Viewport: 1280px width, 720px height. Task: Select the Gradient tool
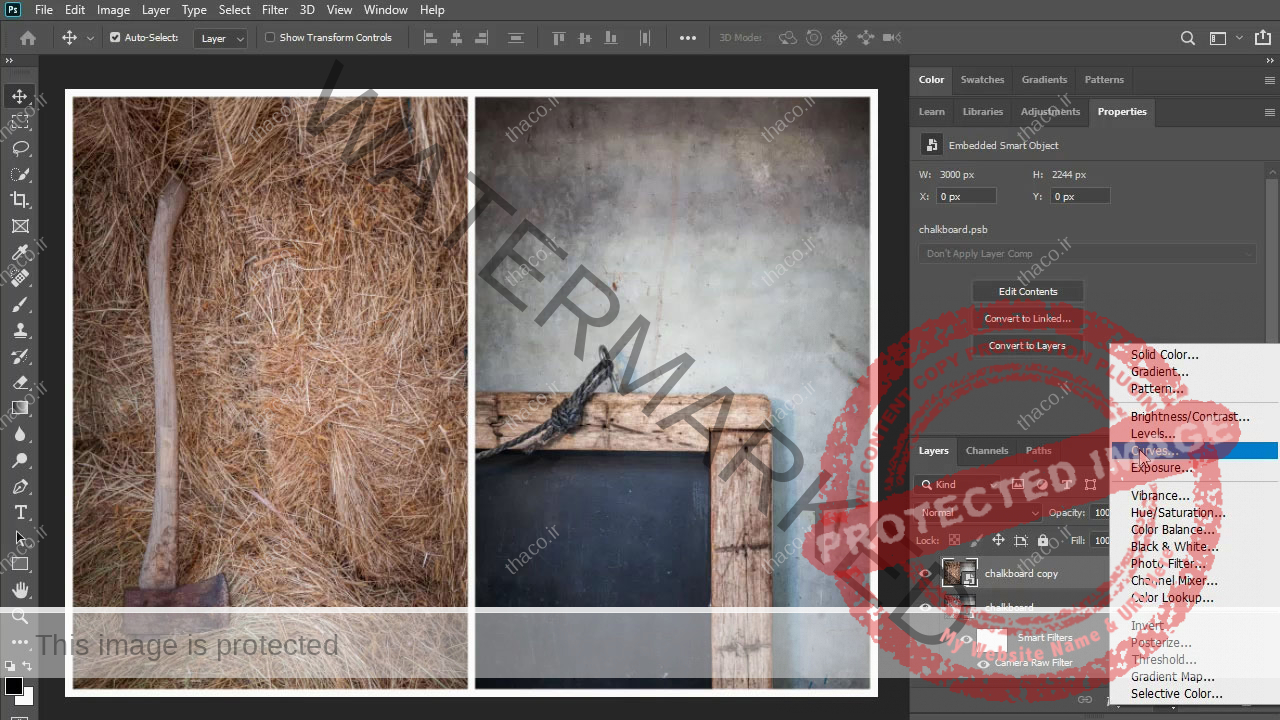pyautogui.click(x=20, y=409)
